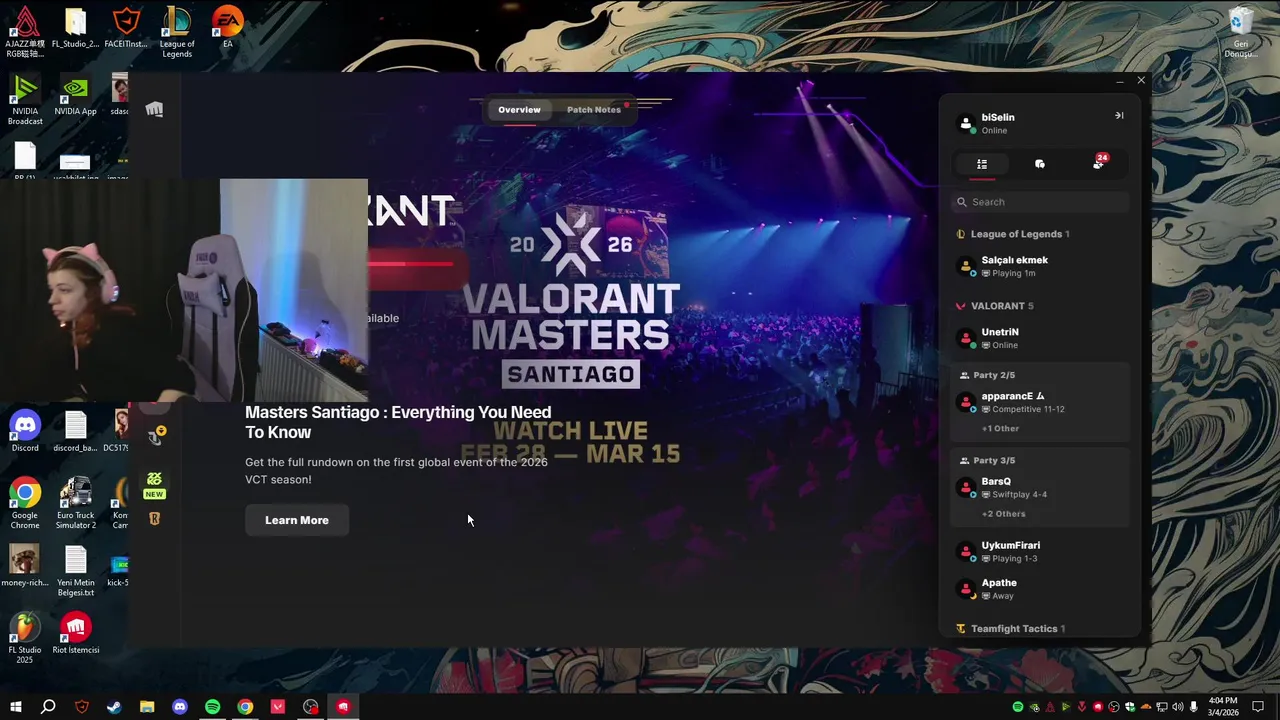
Task: Open taskbar clock showing 4:04 PM
Action: (1224, 707)
